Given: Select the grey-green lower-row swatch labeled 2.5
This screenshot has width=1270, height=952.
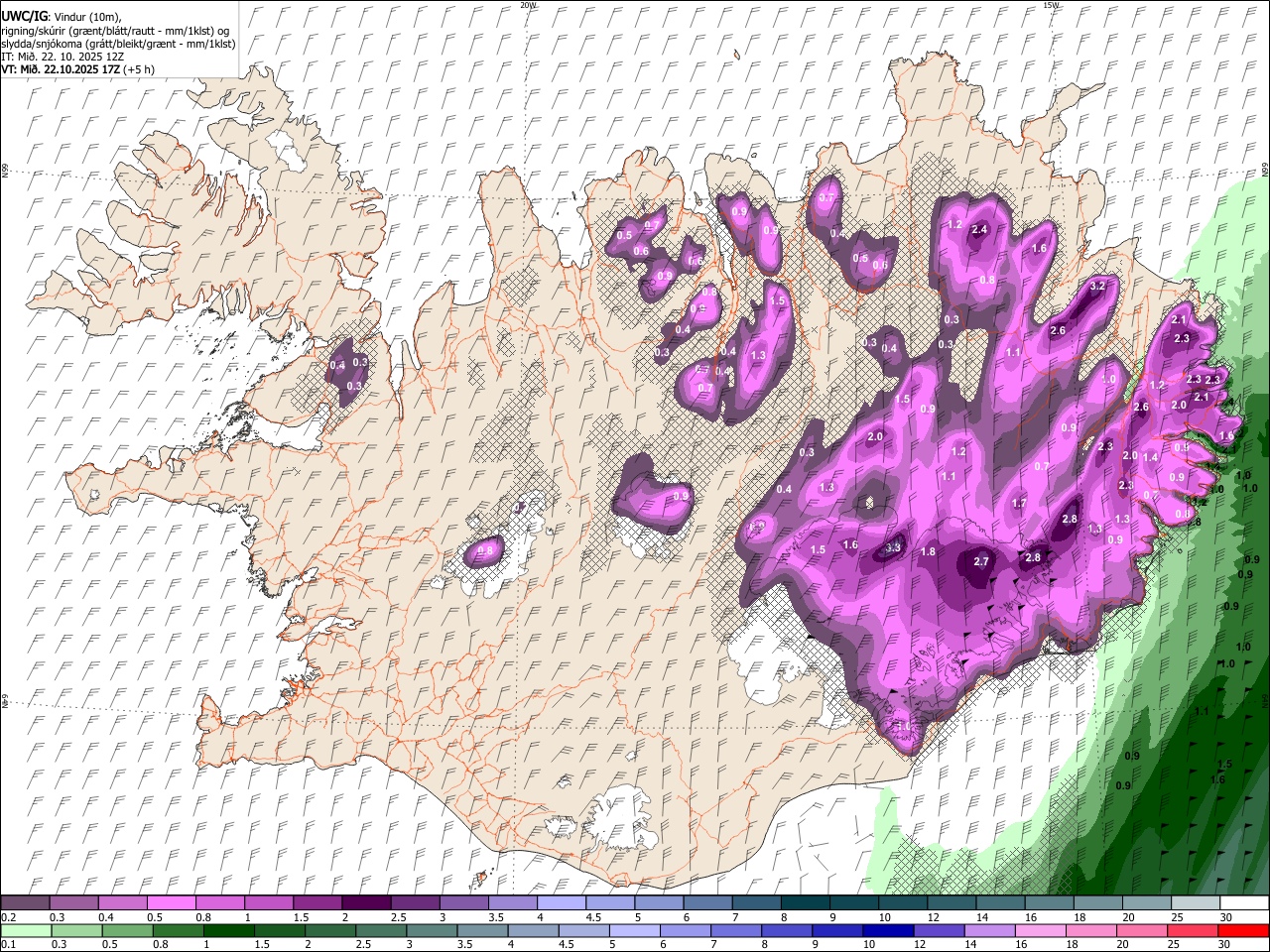Looking at the screenshot, I should [x=380, y=931].
